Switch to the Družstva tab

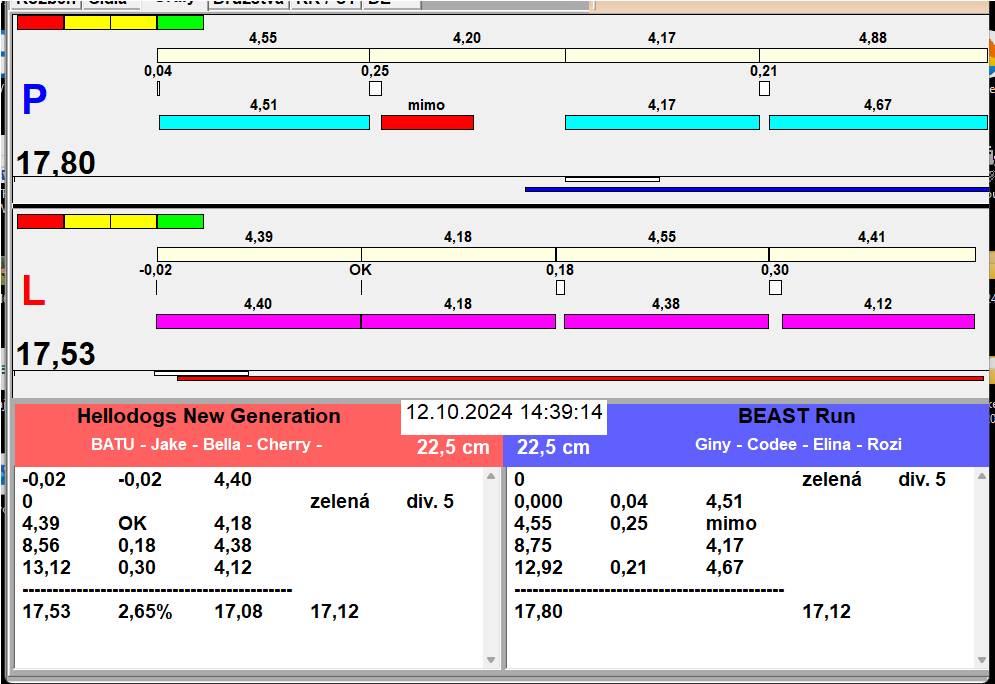pyautogui.click(x=248, y=3)
